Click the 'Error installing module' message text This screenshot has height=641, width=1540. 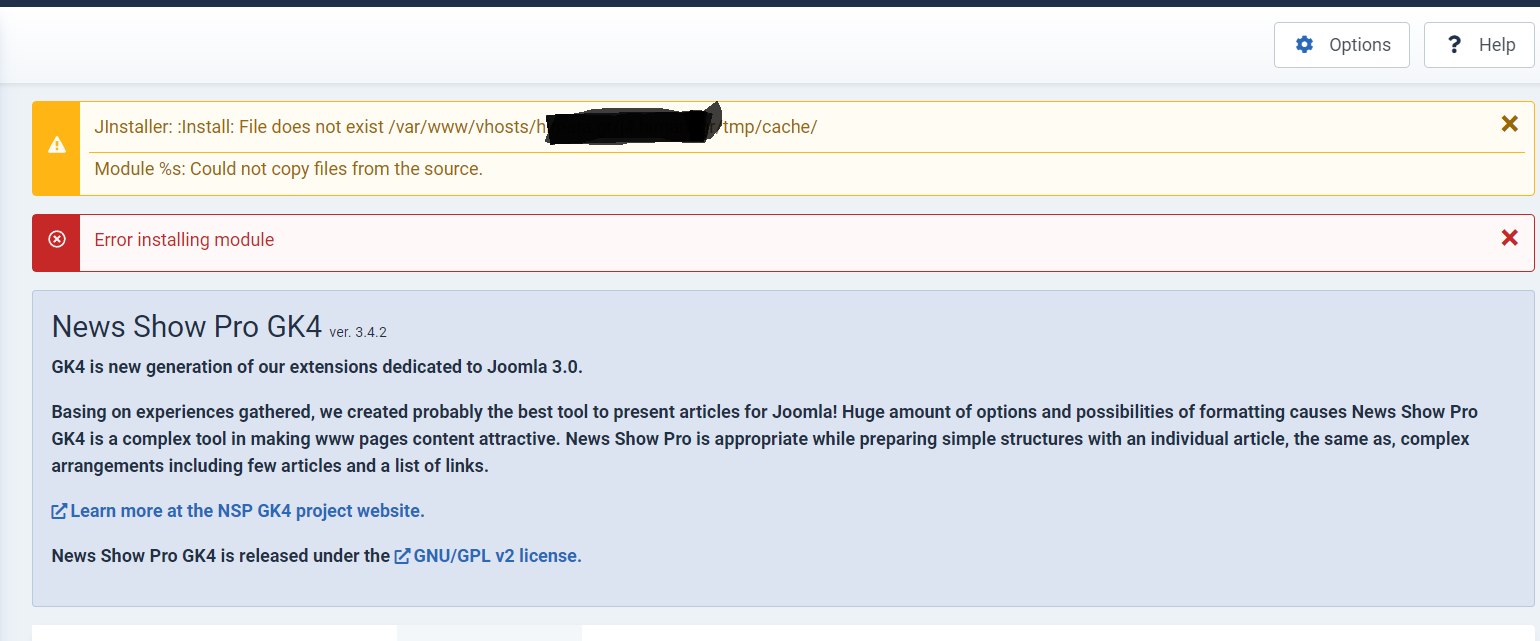point(184,240)
